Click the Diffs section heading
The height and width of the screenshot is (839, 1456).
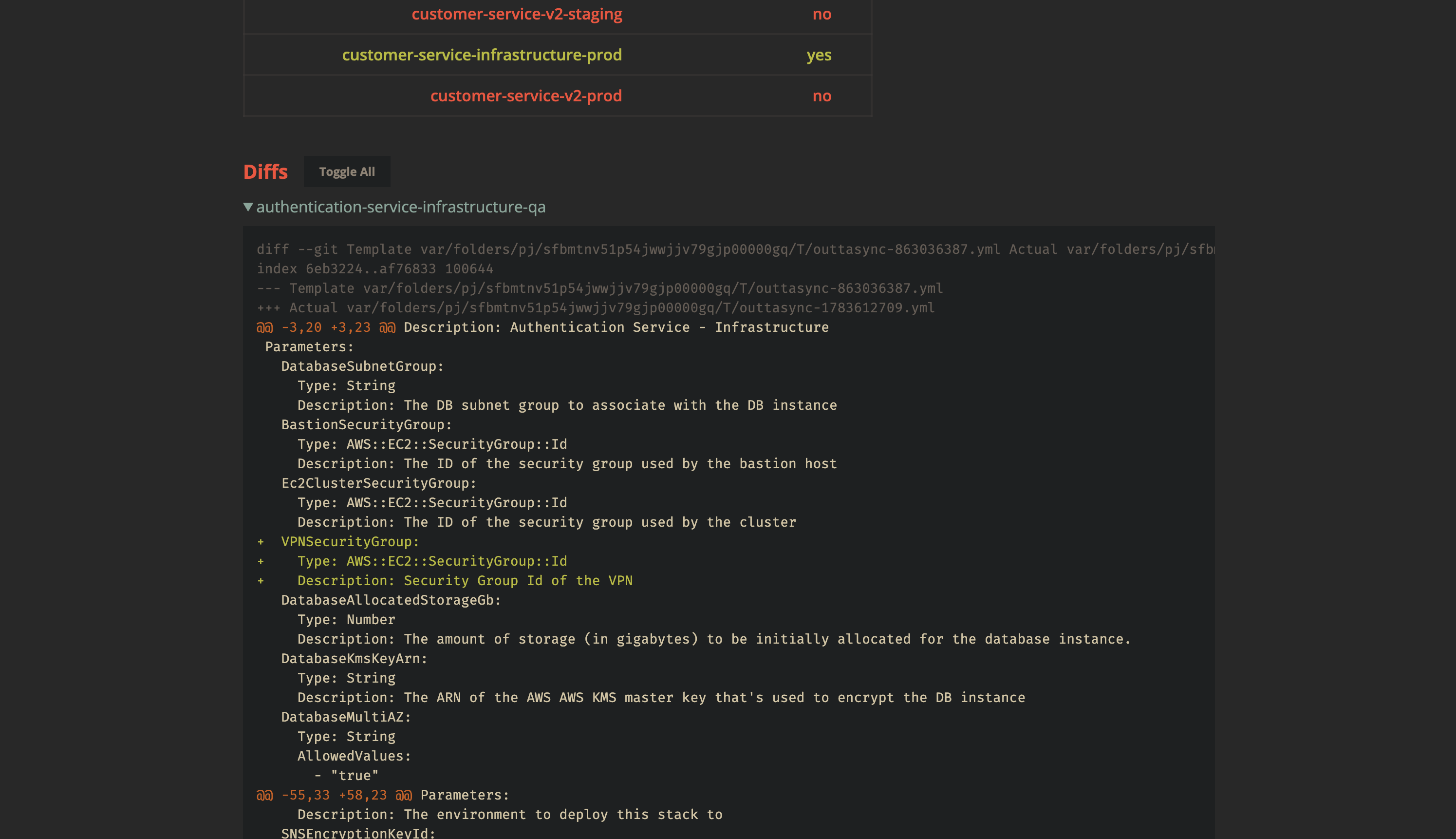tap(265, 172)
